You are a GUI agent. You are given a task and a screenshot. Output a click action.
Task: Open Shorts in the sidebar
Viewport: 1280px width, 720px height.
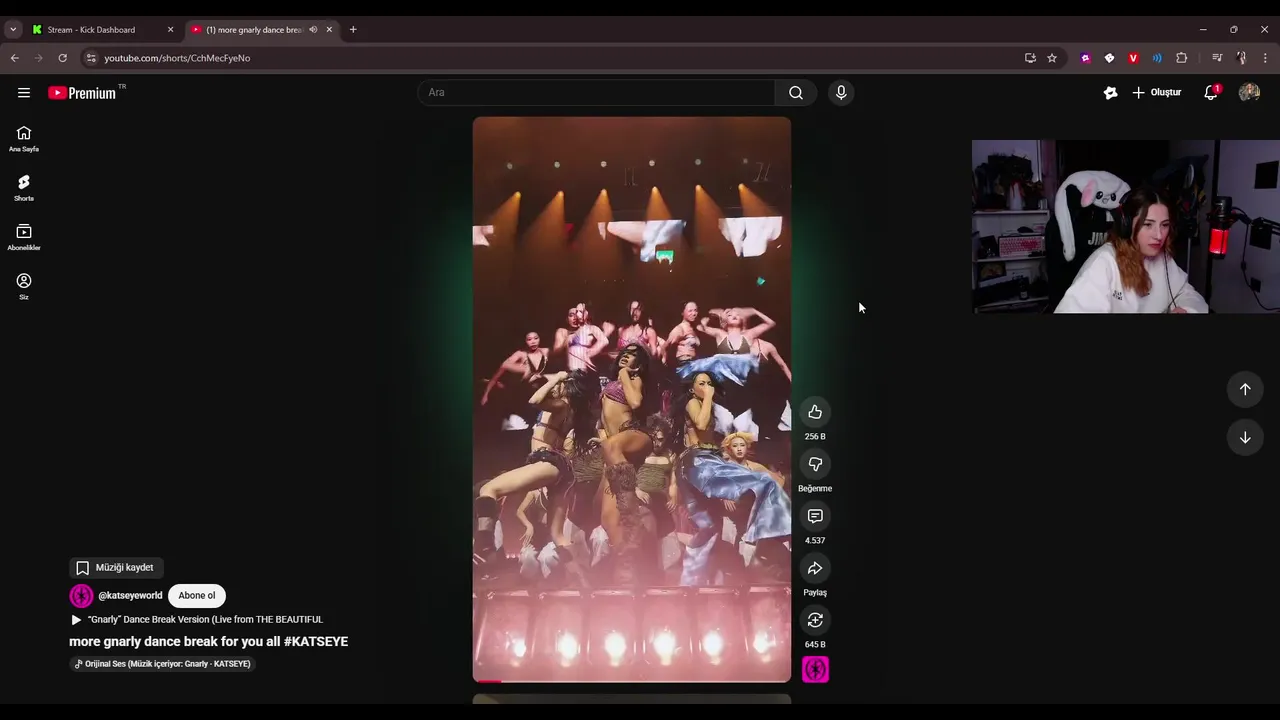click(x=24, y=188)
